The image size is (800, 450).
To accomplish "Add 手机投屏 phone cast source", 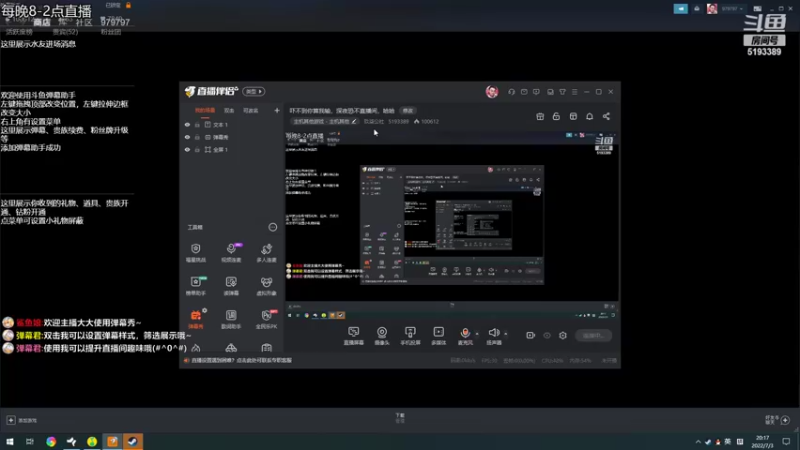I will [x=410, y=336].
